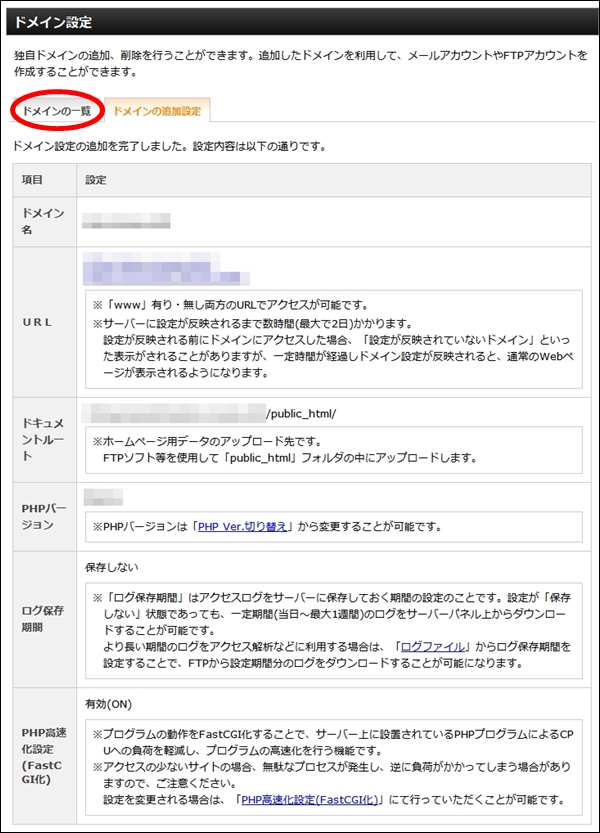Click the PHP高速化設定(FastCGI化) row label
Viewport: 600px width, 833px height.
[x=44, y=755]
